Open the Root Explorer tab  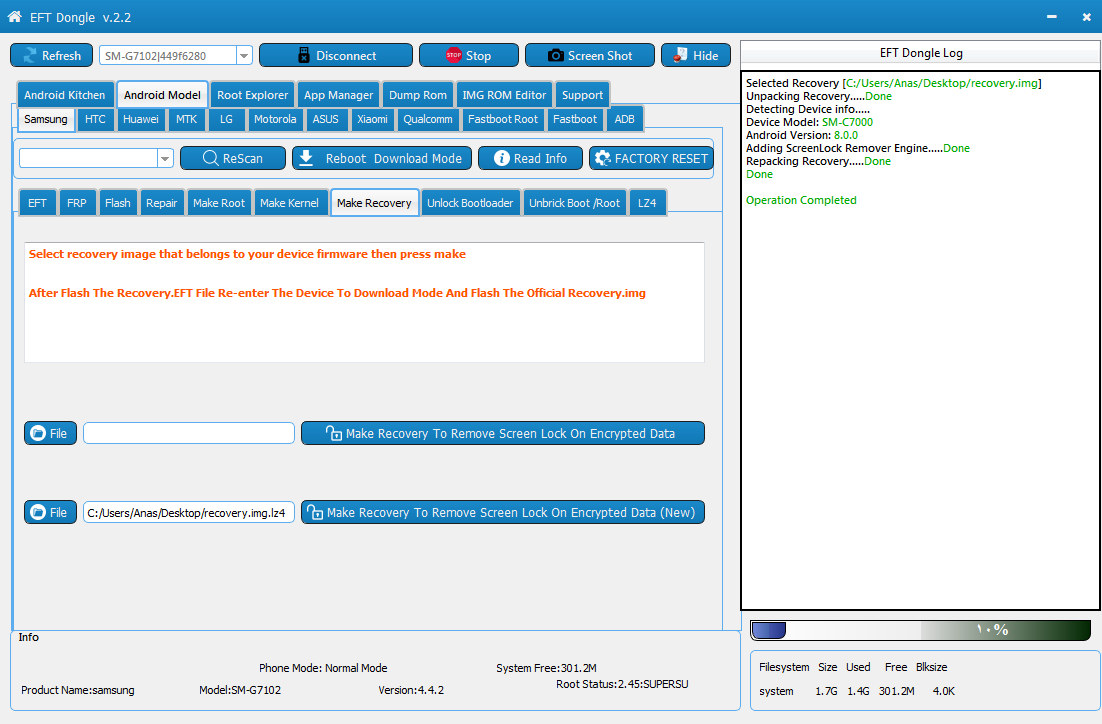252,95
